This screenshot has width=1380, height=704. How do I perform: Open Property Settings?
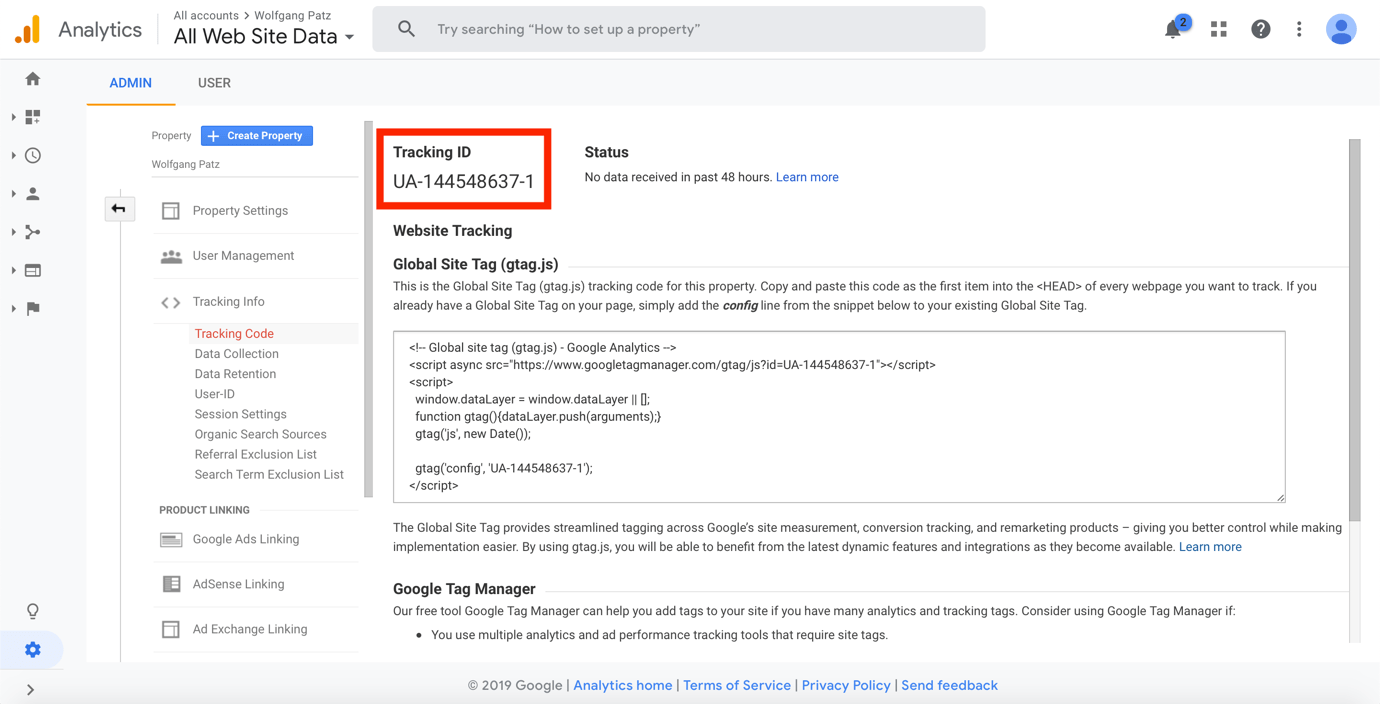(x=240, y=211)
